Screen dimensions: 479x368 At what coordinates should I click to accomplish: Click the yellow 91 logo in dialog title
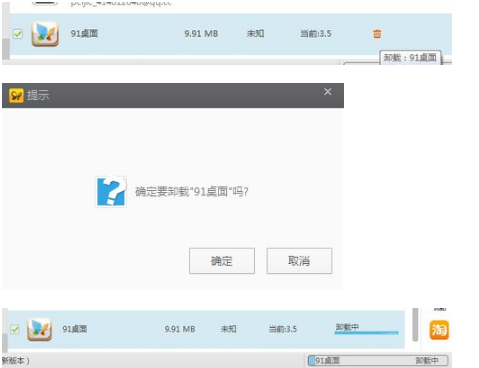pos(16,96)
